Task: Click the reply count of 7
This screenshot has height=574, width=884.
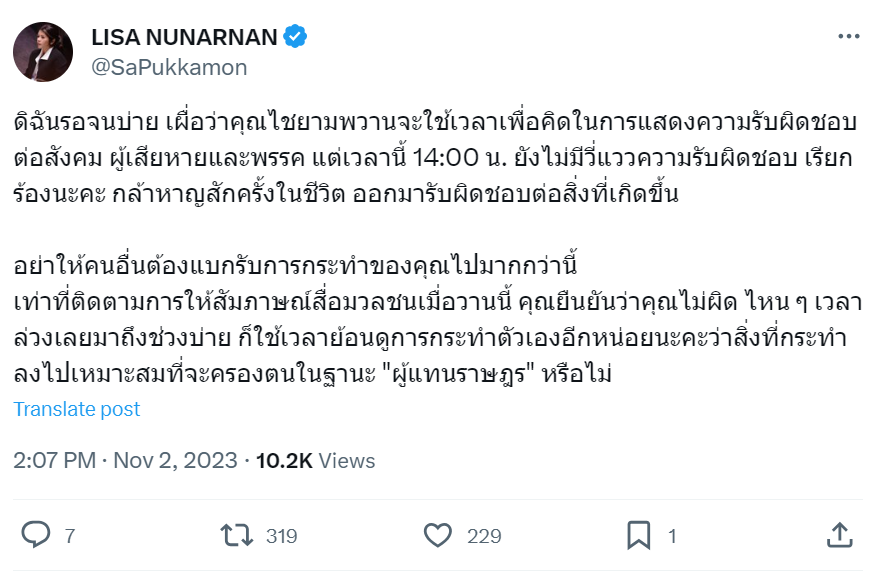Action: click(69, 537)
